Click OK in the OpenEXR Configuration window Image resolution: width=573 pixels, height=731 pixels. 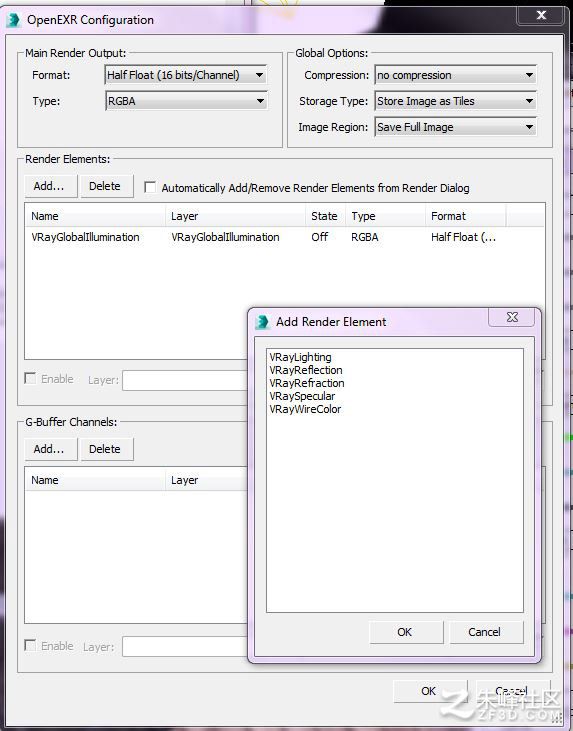[x=429, y=691]
